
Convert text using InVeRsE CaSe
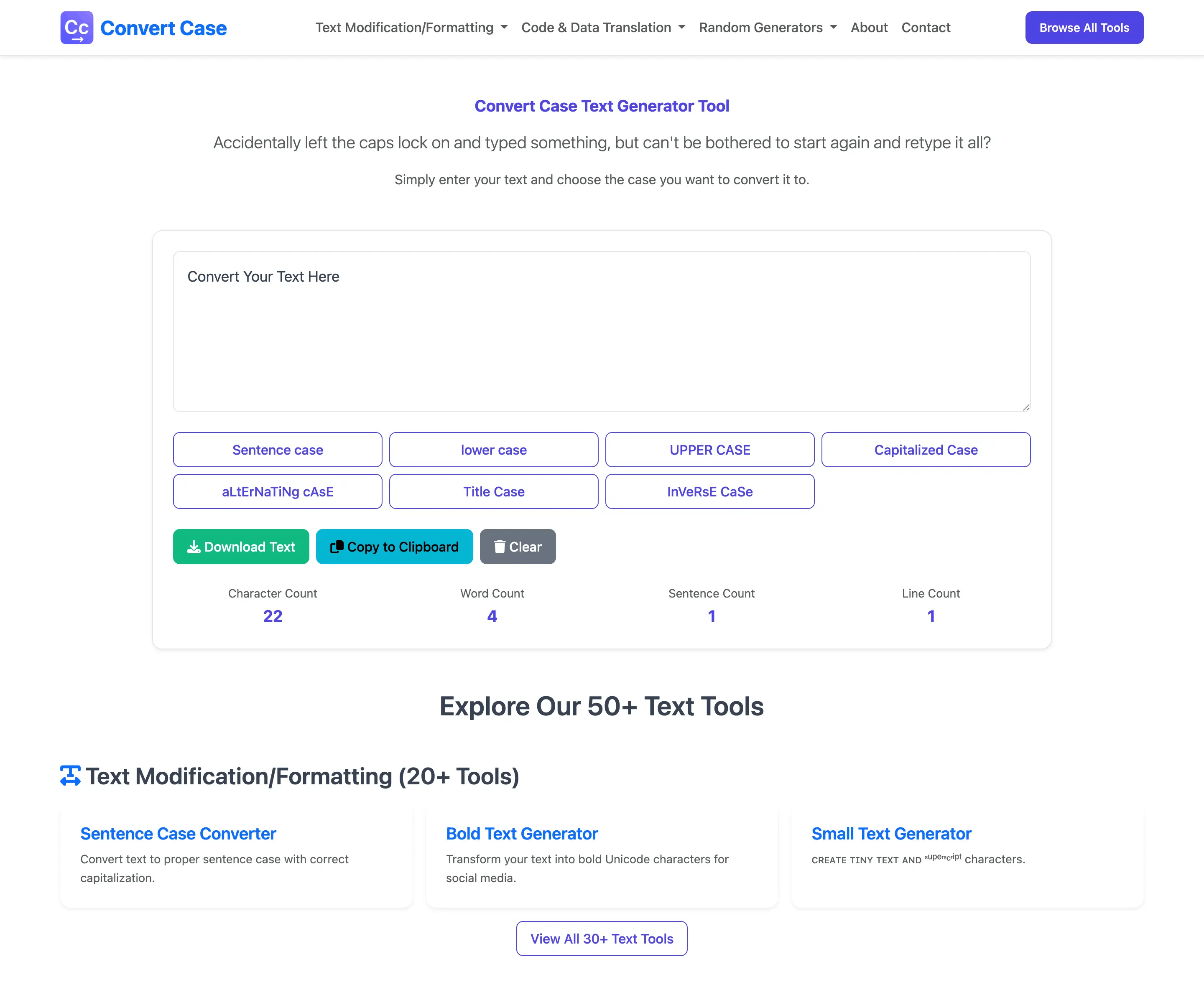coord(709,492)
